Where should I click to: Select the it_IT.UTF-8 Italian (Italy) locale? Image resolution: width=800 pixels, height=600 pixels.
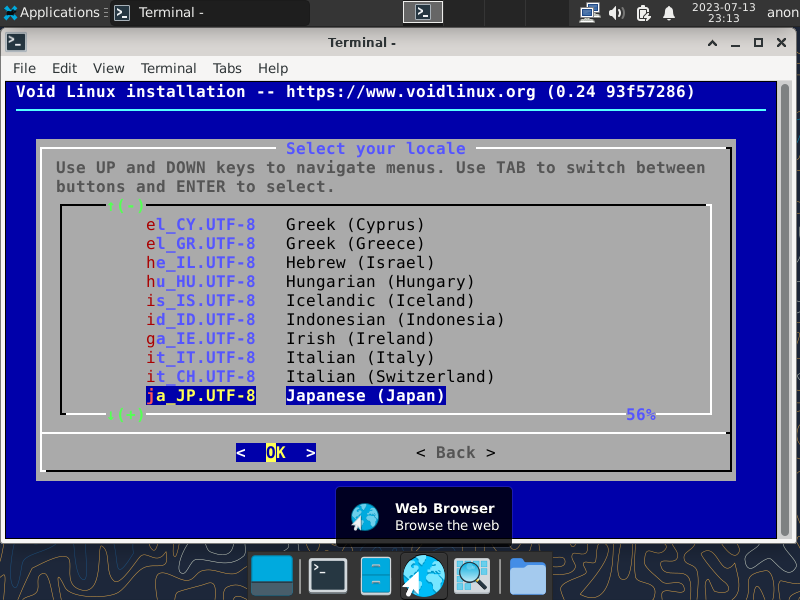point(290,358)
